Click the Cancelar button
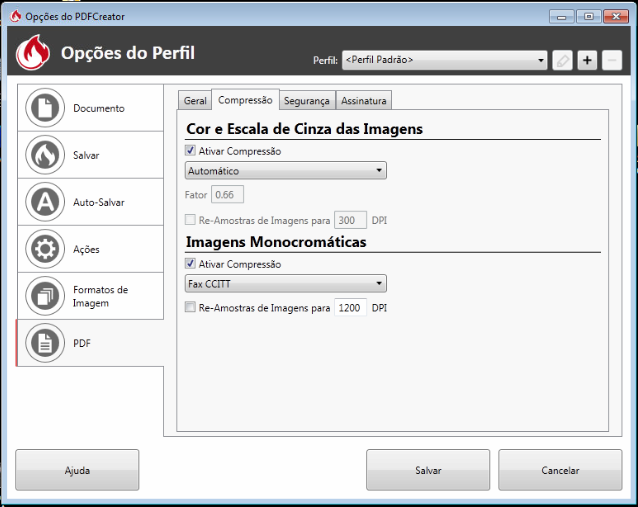This screenshot has height=507, width=638. click(560, 470)
